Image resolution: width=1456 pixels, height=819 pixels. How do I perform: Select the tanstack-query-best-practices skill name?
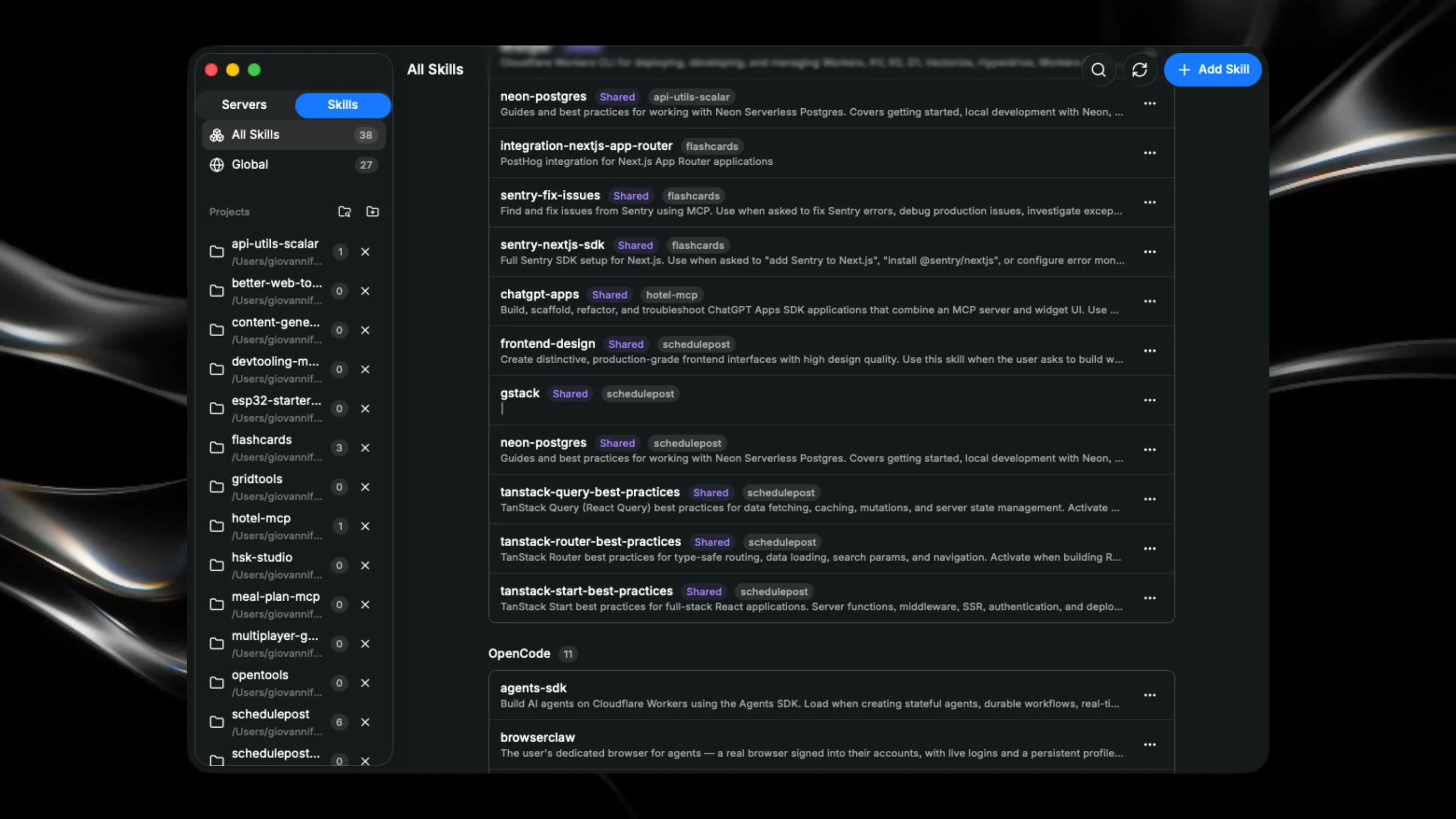(590, 492)
